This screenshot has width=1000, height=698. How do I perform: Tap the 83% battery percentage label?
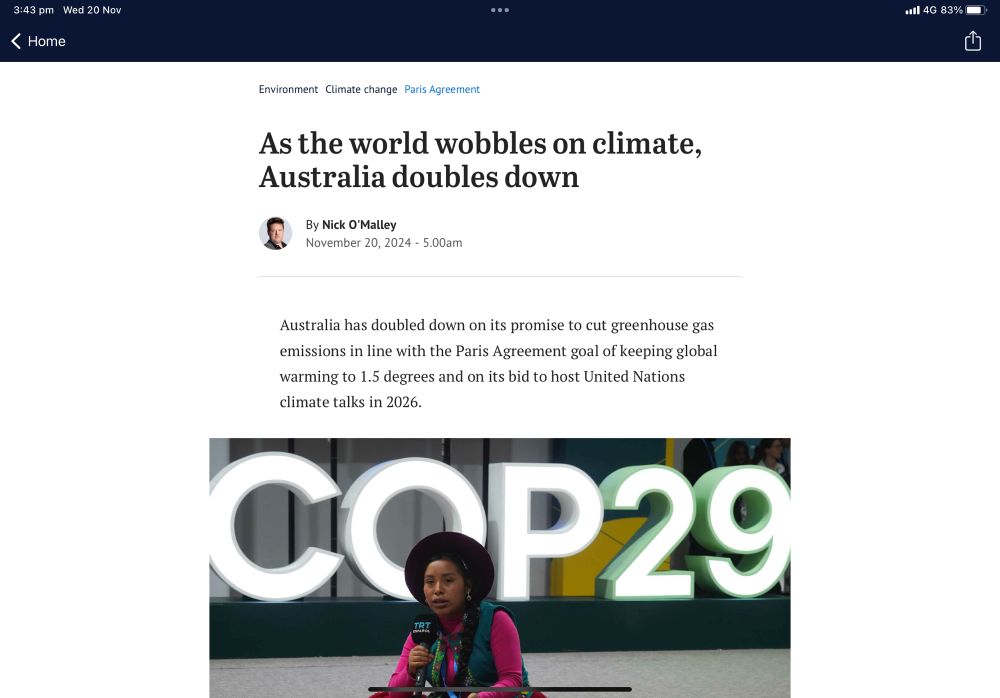tap(952, 10)
